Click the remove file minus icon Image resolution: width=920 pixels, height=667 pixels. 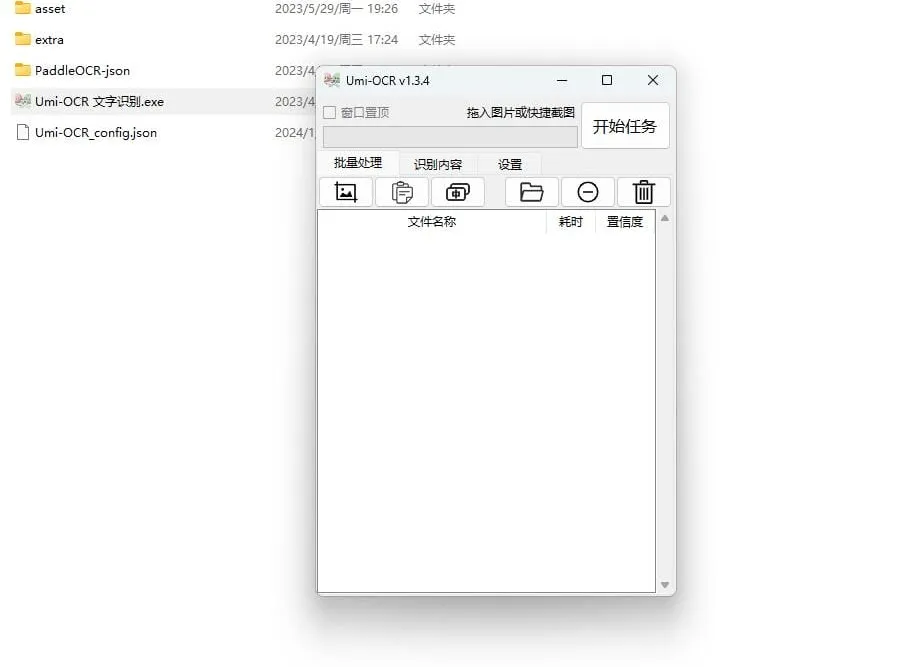click(588, 192)
